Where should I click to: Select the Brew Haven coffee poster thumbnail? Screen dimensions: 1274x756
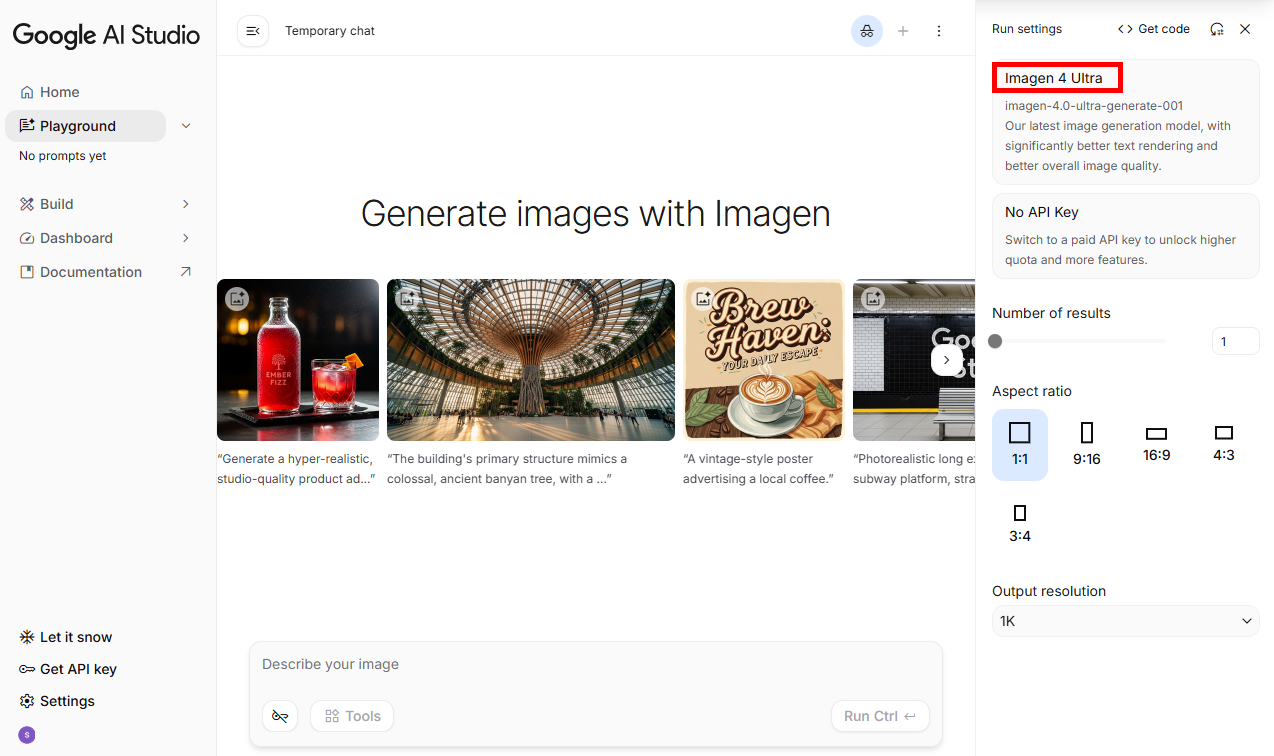(764, 360)
